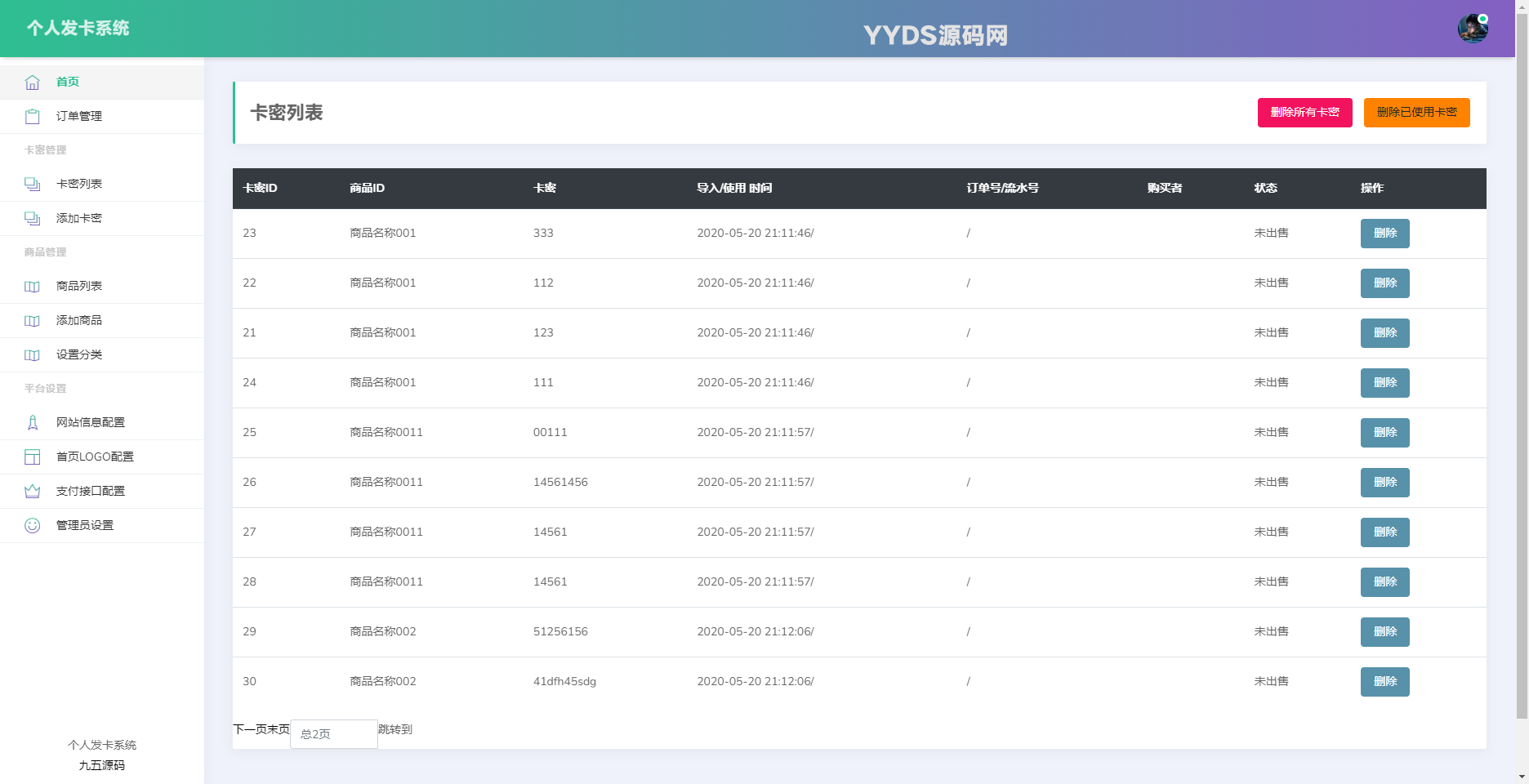Open 首页LOGO配置 using its icon
This screenshot has width=1529, height=784.
pos(32,457)
